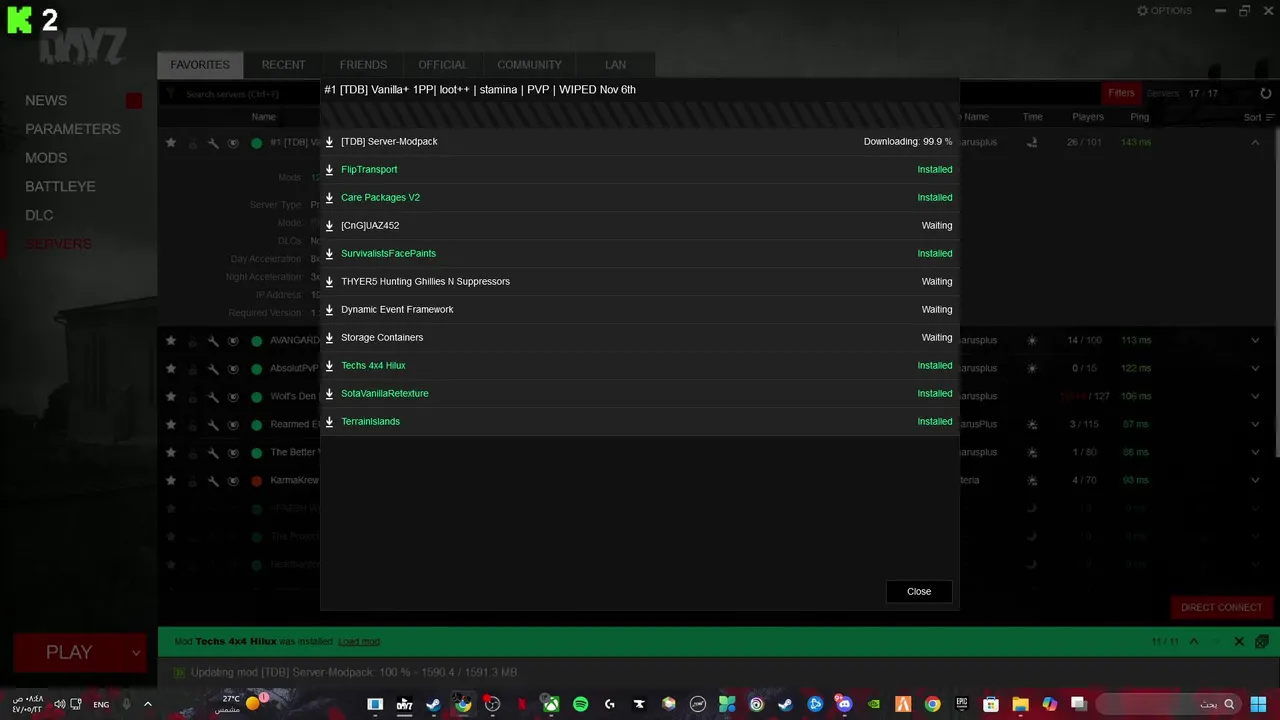Click OPTIONS gear in title bar
Screen dimensions: 1280x720
pos(1164,11)
